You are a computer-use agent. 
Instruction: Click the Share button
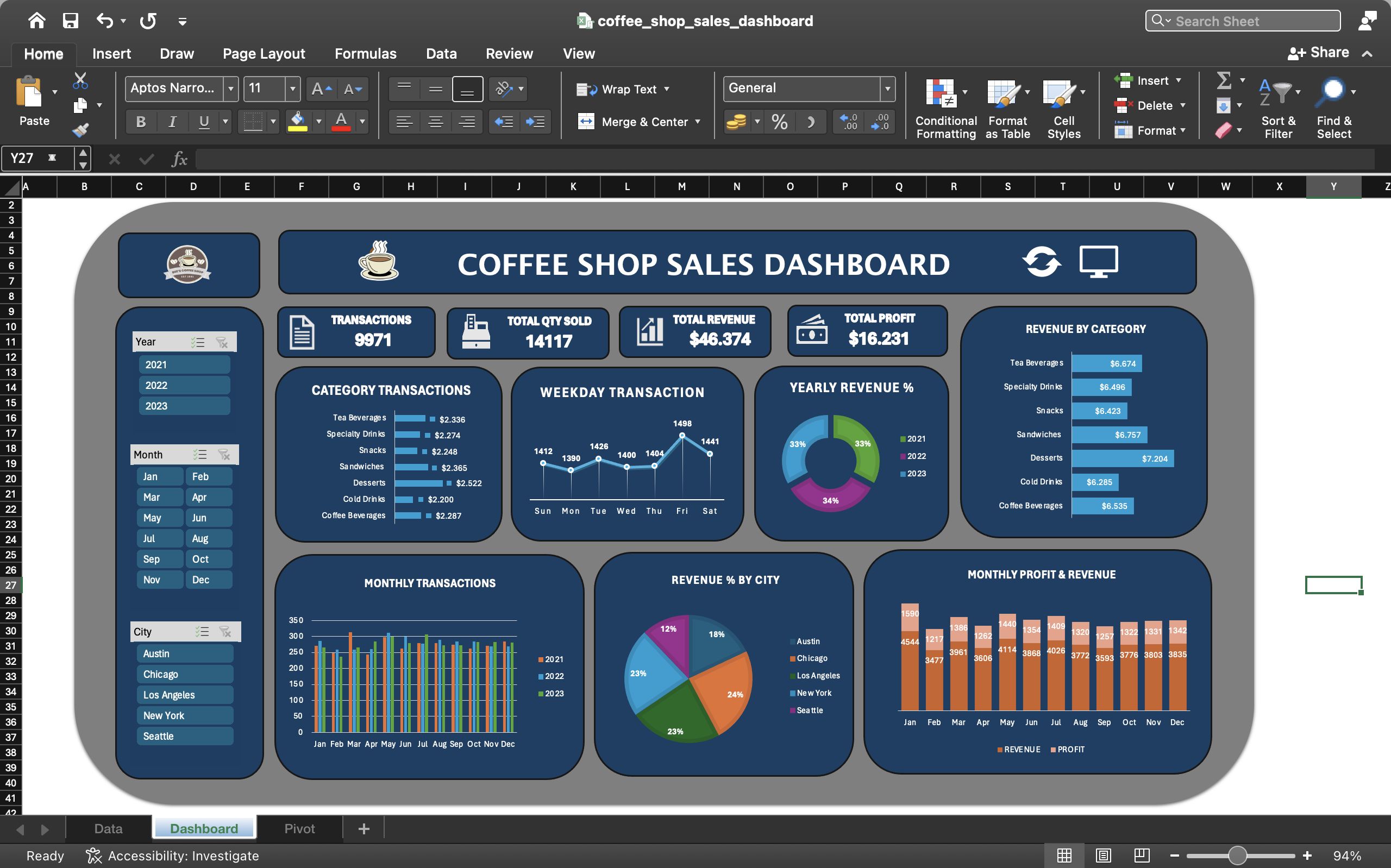[1318, 53]
